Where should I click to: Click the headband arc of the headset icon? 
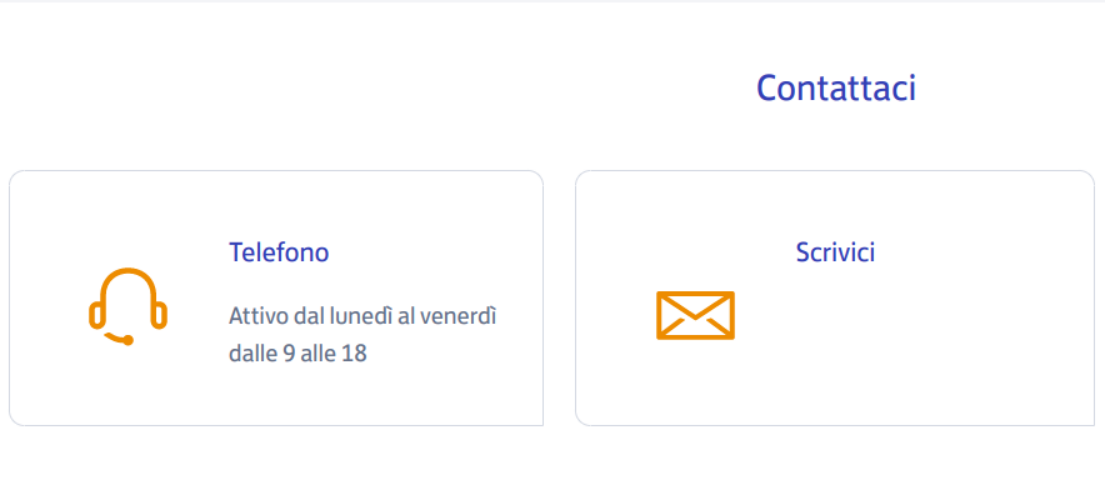pyautogui.click(x=128, y=278)
